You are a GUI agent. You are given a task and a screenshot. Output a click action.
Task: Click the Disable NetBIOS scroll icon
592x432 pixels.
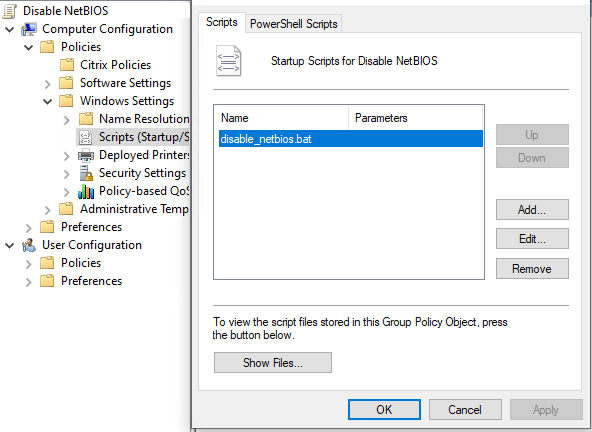(9, 11)
